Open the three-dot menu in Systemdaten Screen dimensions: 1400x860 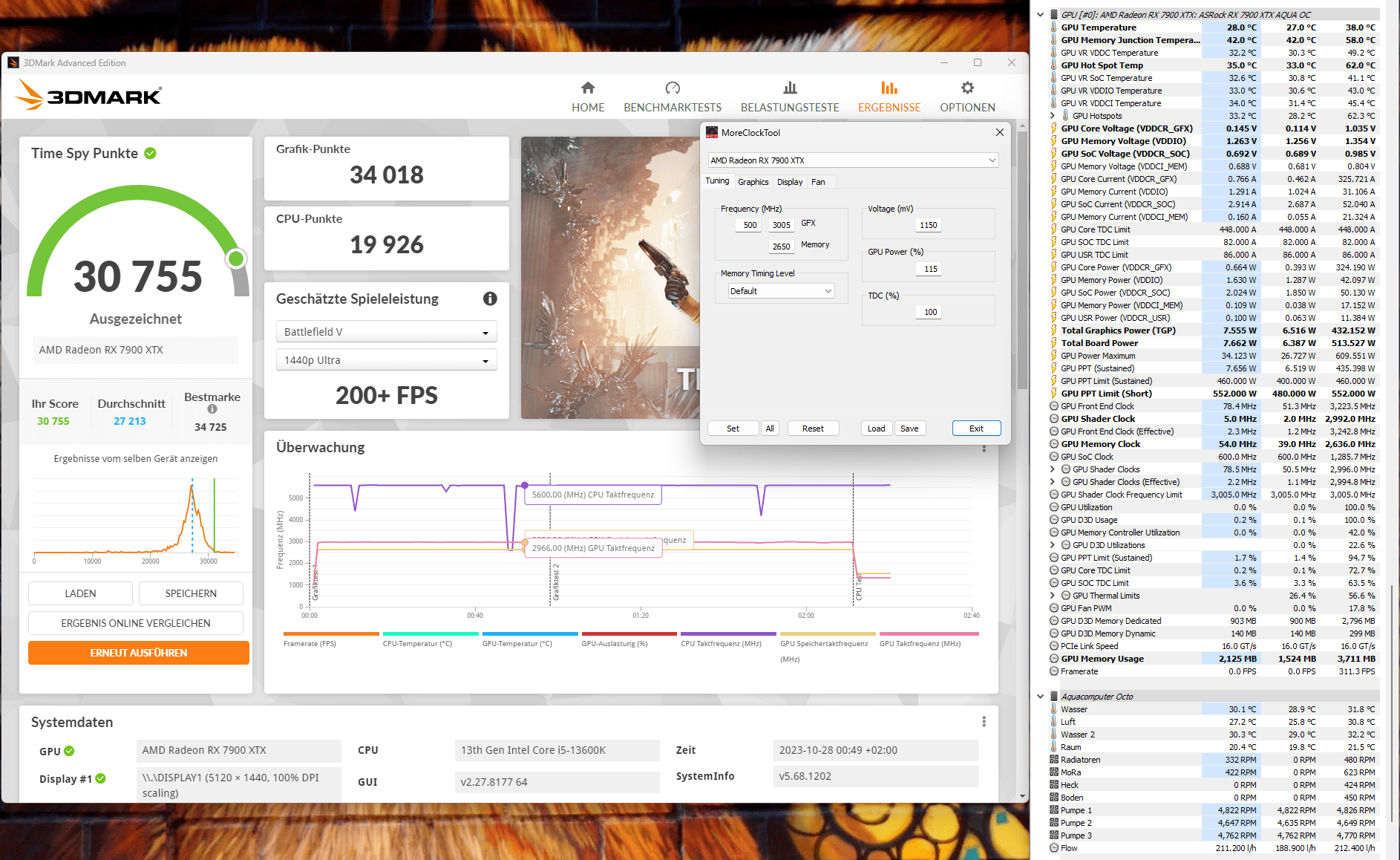(984, 722)
